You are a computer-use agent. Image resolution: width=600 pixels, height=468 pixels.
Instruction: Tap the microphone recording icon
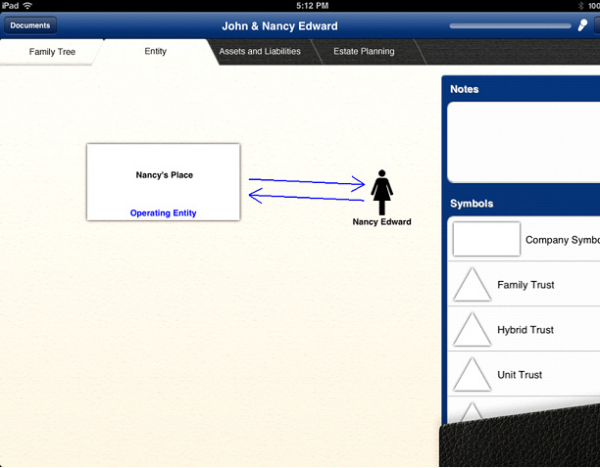(582, 26)
